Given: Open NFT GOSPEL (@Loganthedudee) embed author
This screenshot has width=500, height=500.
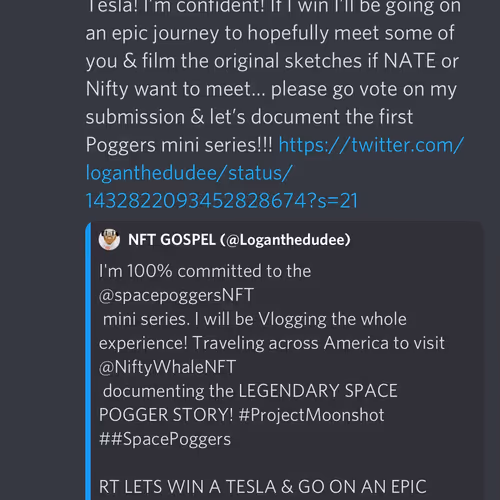Looking at the screenshot, I should (239, 240).
